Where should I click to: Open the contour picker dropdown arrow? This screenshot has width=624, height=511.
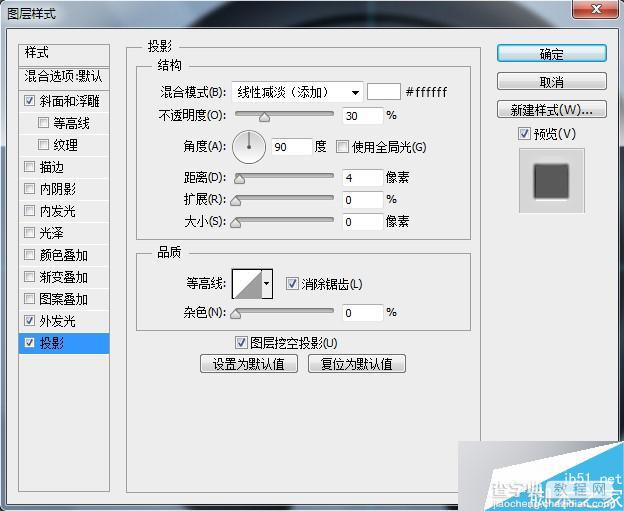267,283
